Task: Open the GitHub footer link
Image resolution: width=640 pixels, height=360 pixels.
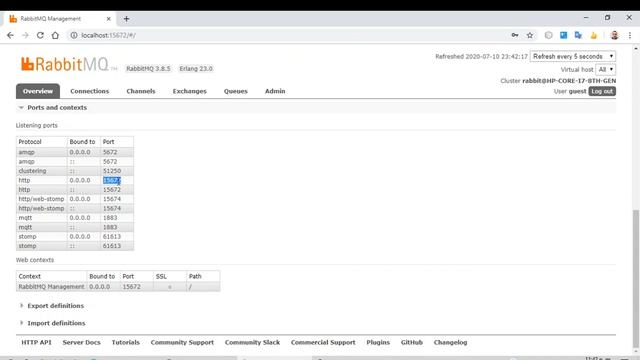Action: 411,342
